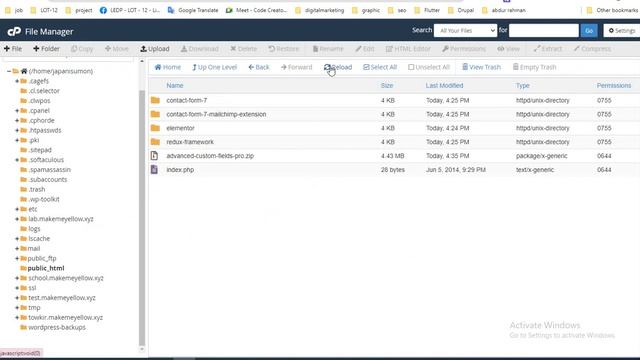
Task: Select public_html in folder tree
Action: (x=46, y=268)
